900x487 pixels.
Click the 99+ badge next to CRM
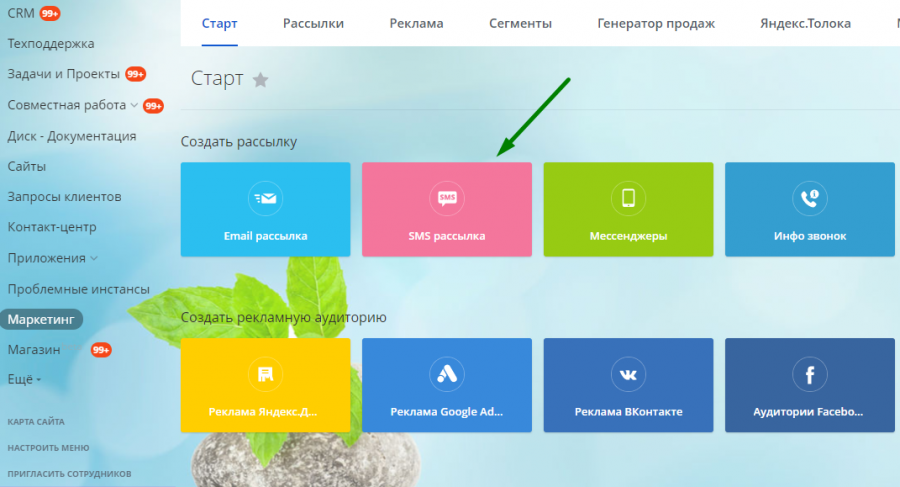coord(50,13)
